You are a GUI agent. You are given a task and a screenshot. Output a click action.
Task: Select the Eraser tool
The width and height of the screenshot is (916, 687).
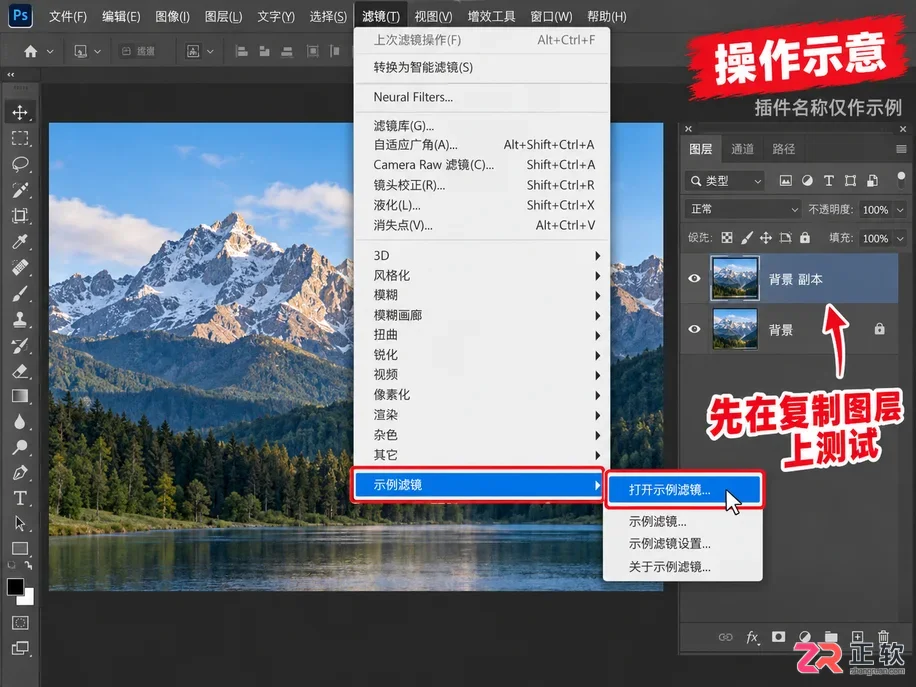(20, 370)
